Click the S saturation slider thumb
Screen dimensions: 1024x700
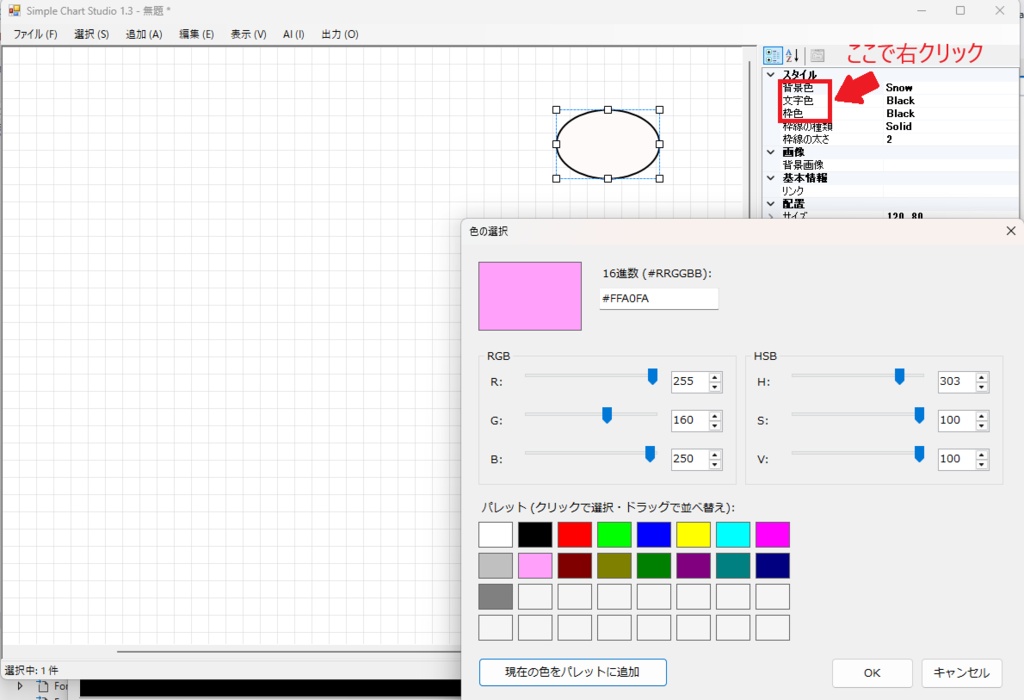pyautogui.click(x=919, y=415)
